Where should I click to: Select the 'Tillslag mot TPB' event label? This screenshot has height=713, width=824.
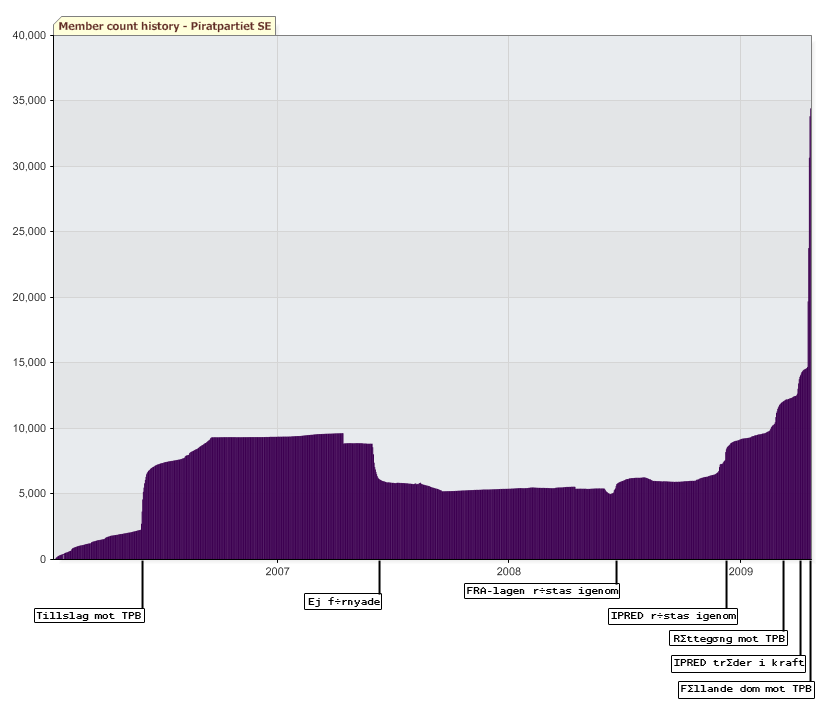[x=89, y=616]
